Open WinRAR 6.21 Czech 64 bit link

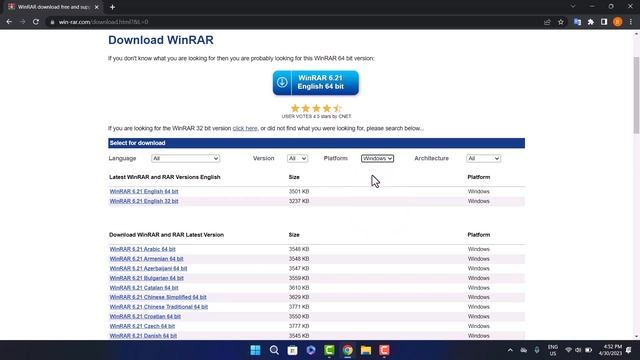tap(142, 326)
